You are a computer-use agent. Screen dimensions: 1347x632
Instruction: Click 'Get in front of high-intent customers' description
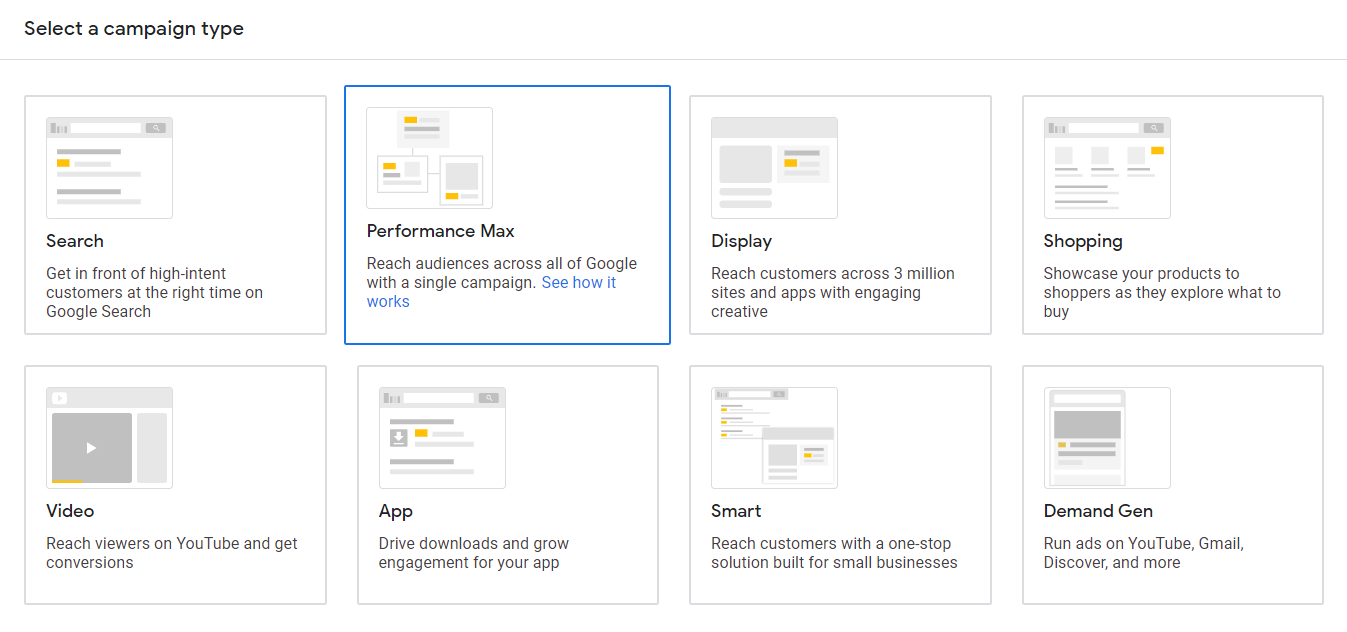tap(155, 292)
